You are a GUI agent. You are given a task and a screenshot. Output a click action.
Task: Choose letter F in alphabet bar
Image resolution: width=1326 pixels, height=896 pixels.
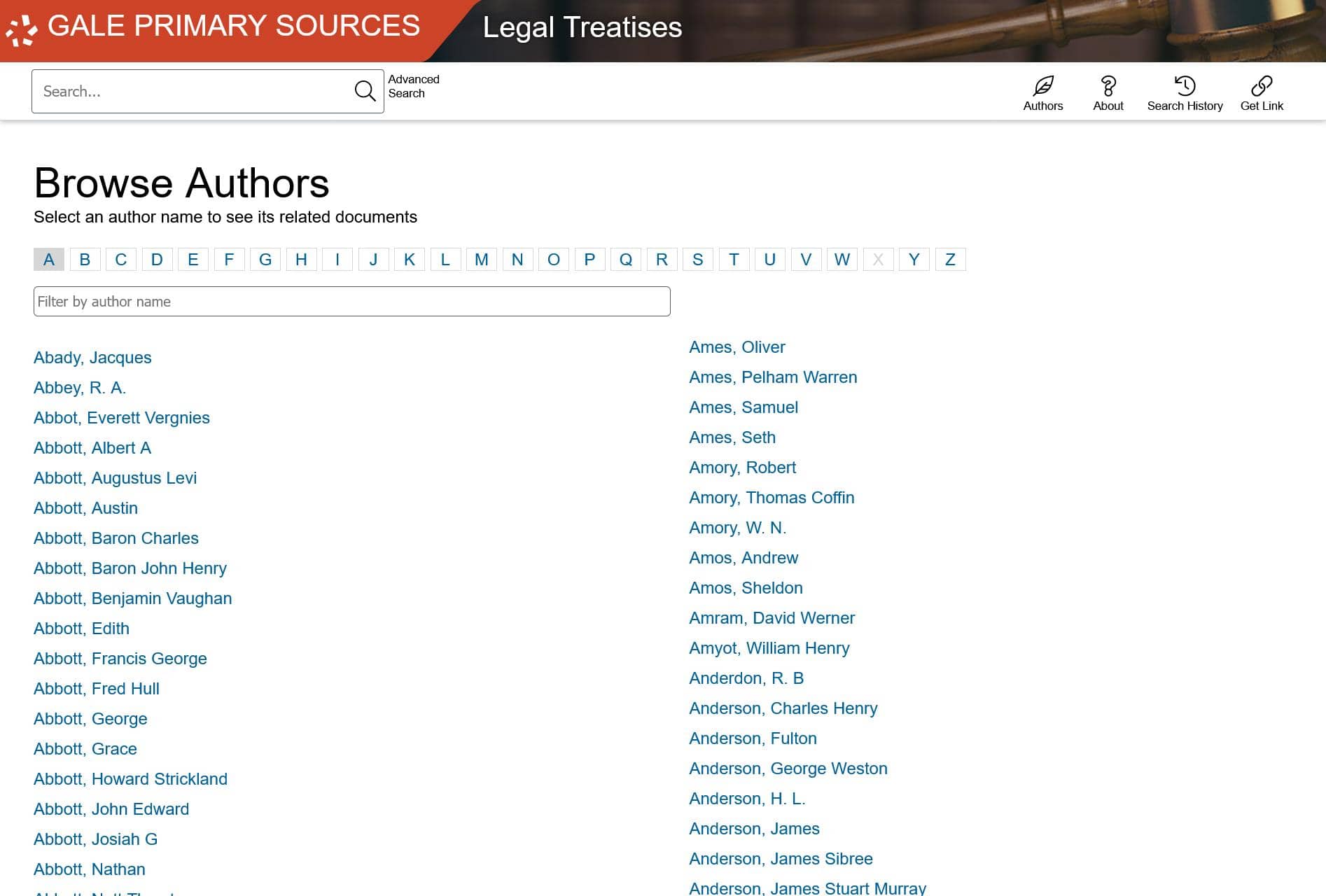pos(229,260)
